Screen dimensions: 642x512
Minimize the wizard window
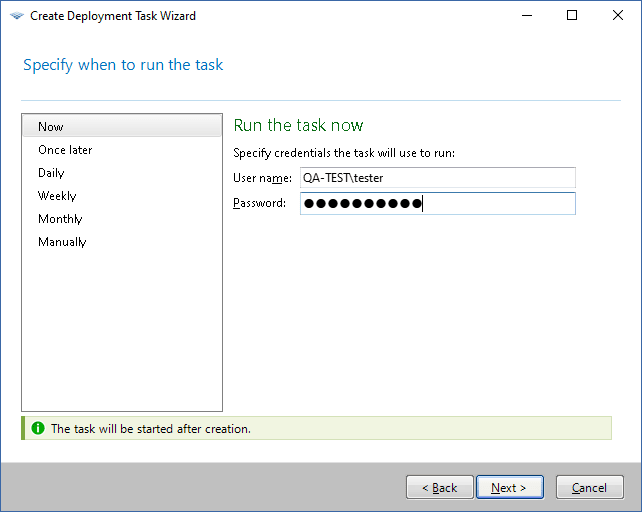coord(526,16)
